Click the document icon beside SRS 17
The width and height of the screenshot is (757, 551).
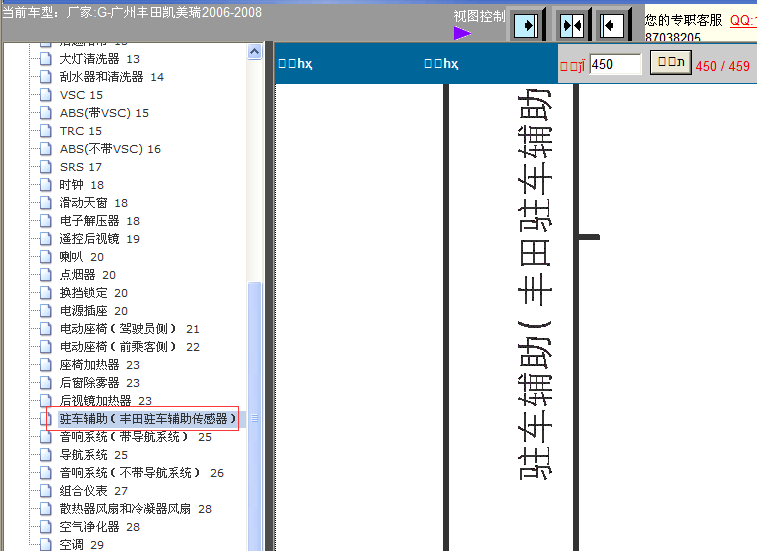tap(46, 167)
